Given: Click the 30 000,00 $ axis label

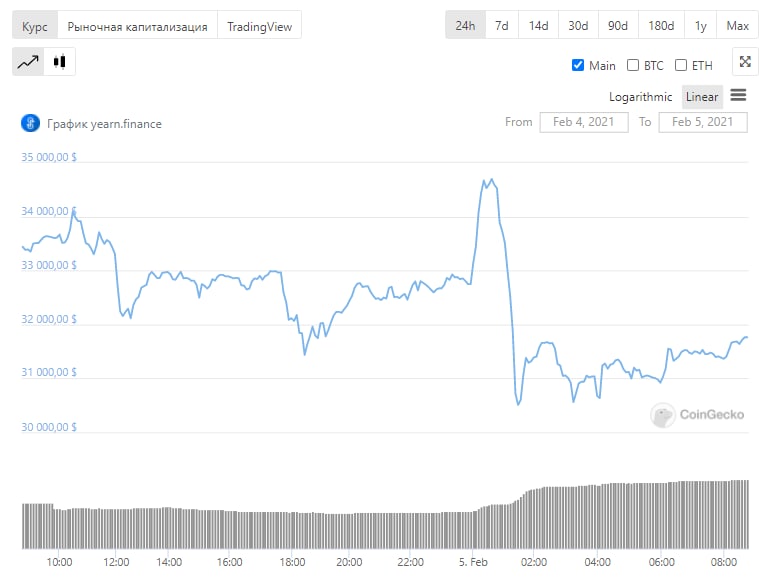Looking at the screenshot, I should click(48, 427).
